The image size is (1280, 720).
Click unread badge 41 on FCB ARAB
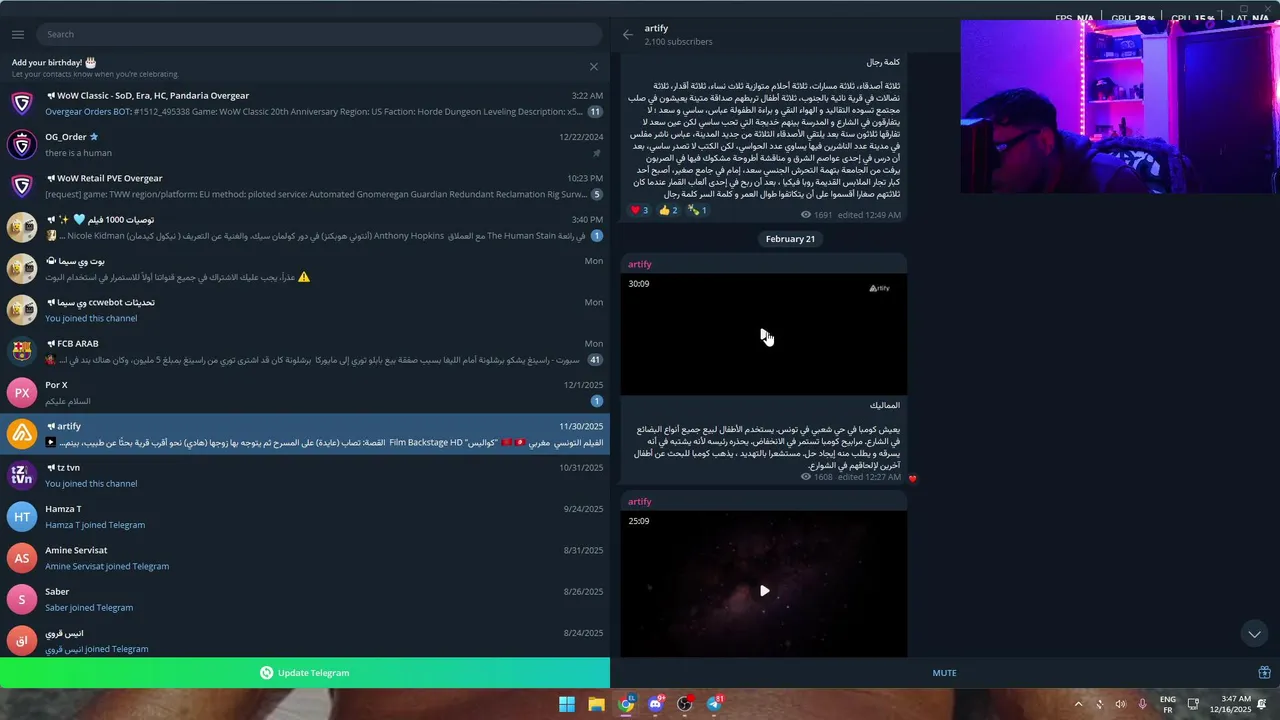pyautogui.click(x=595, y=360)
